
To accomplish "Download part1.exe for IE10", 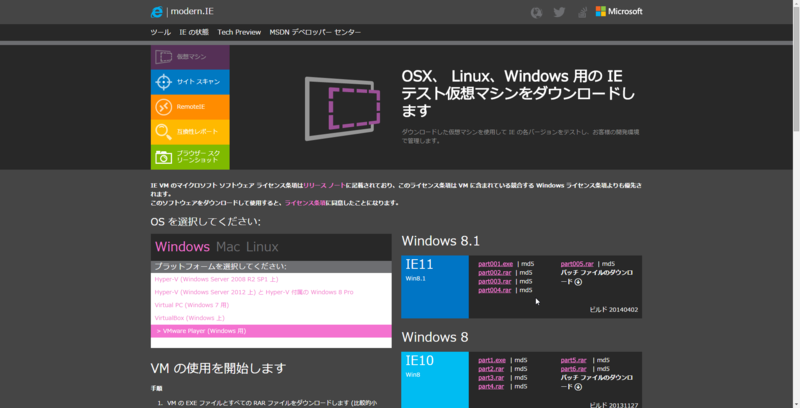I will (x=492, y=360).
